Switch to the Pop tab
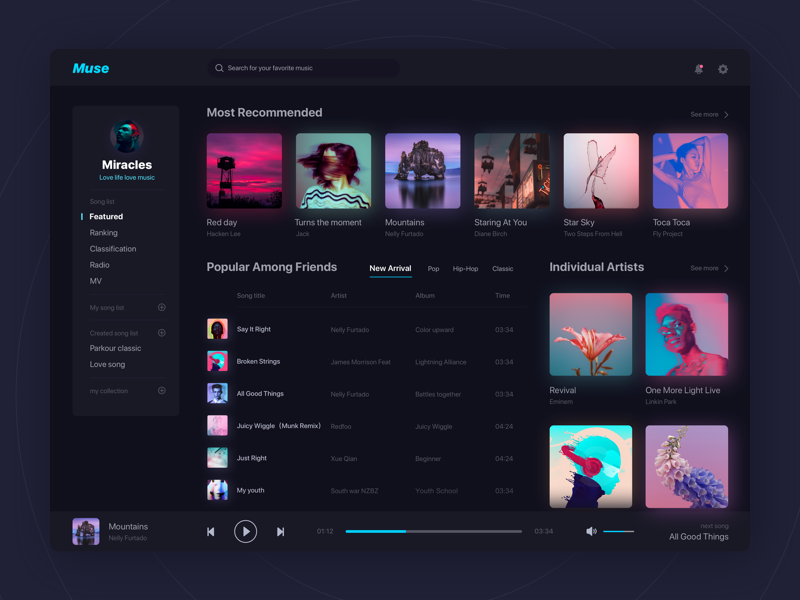Image resolution: width=800 pixels, height=600 pixels. [433, 269]
